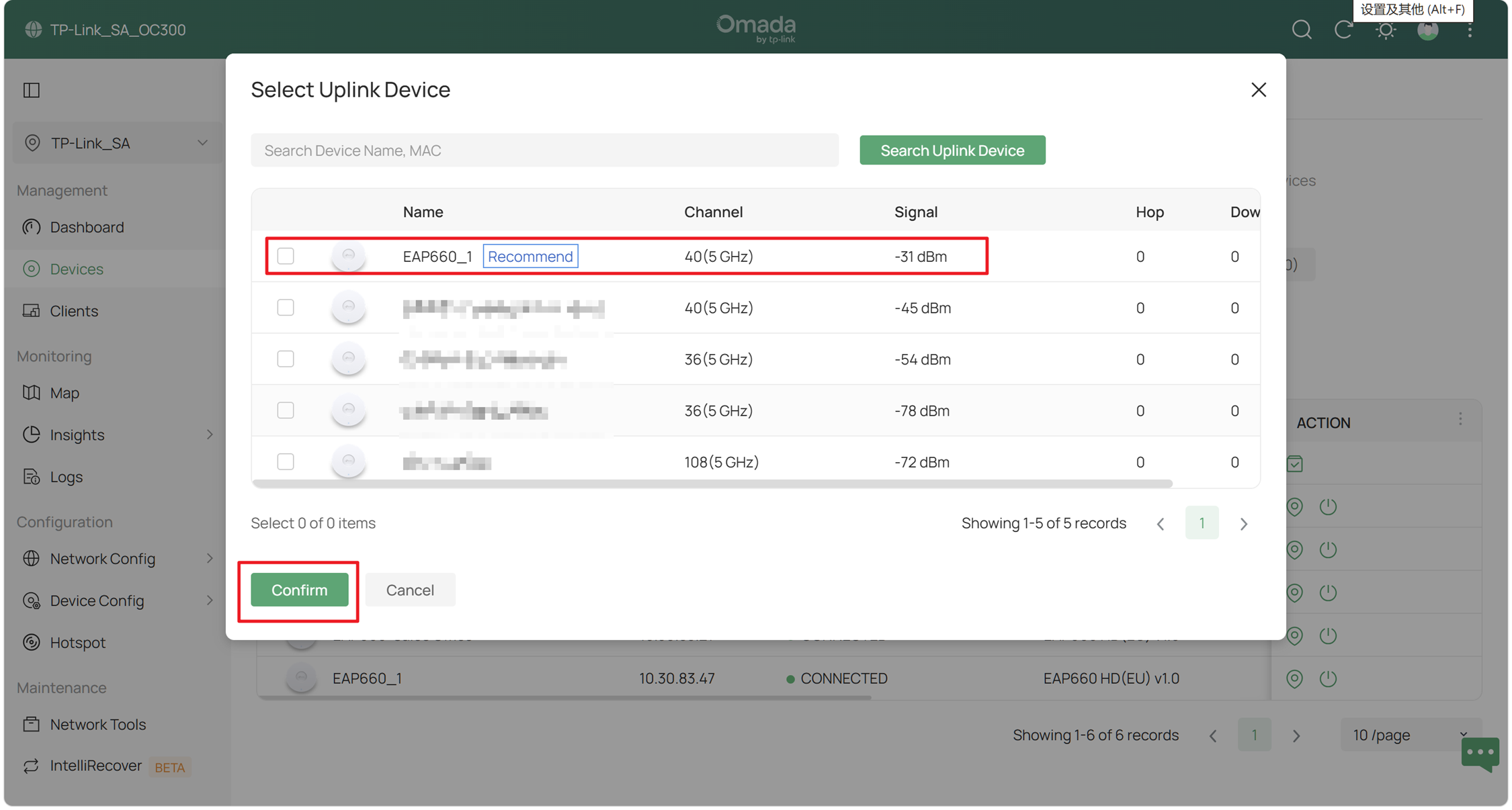Click the green Confirm button
Image resolution: width=1512 pixels, height=810 pixels.
(x=299, y=590)
